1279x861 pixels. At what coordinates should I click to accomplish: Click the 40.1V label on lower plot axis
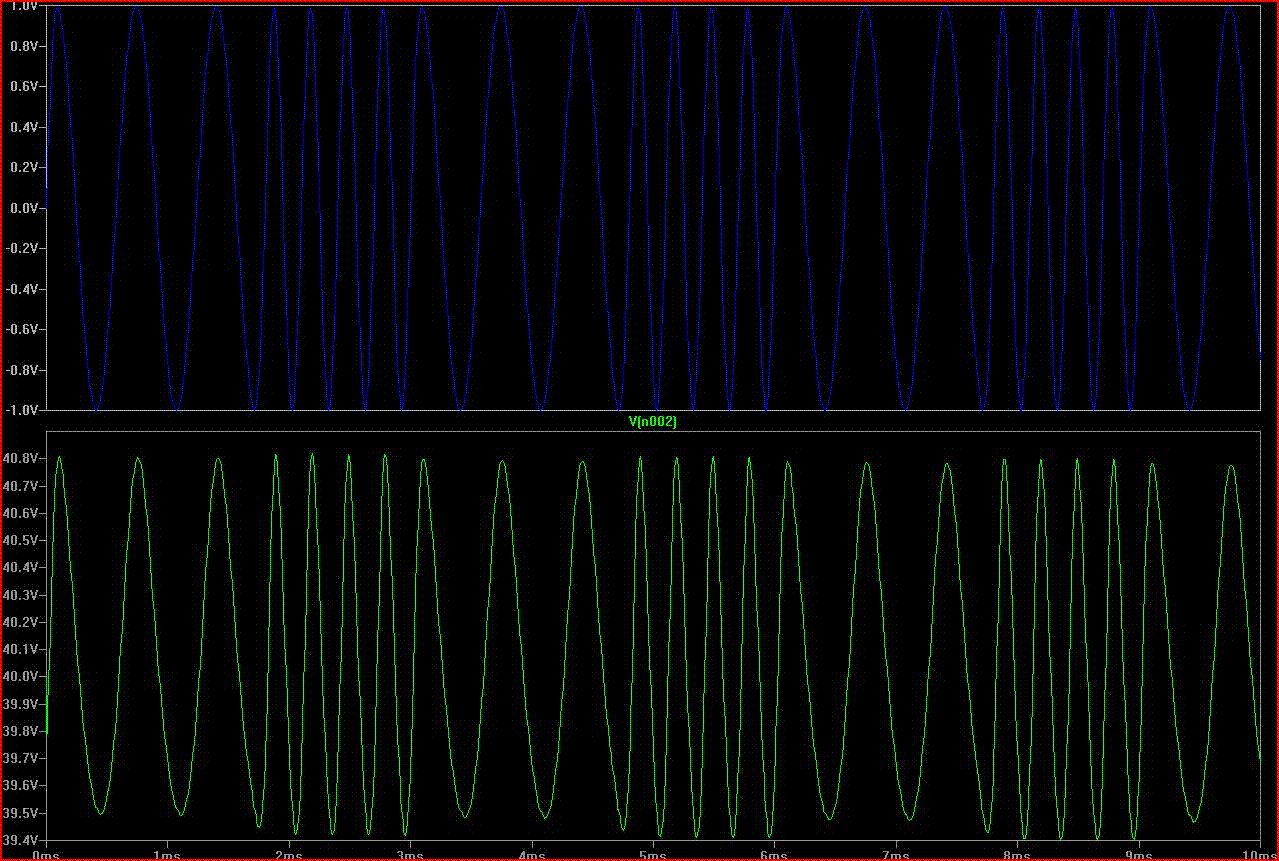[x=21, y=649]
